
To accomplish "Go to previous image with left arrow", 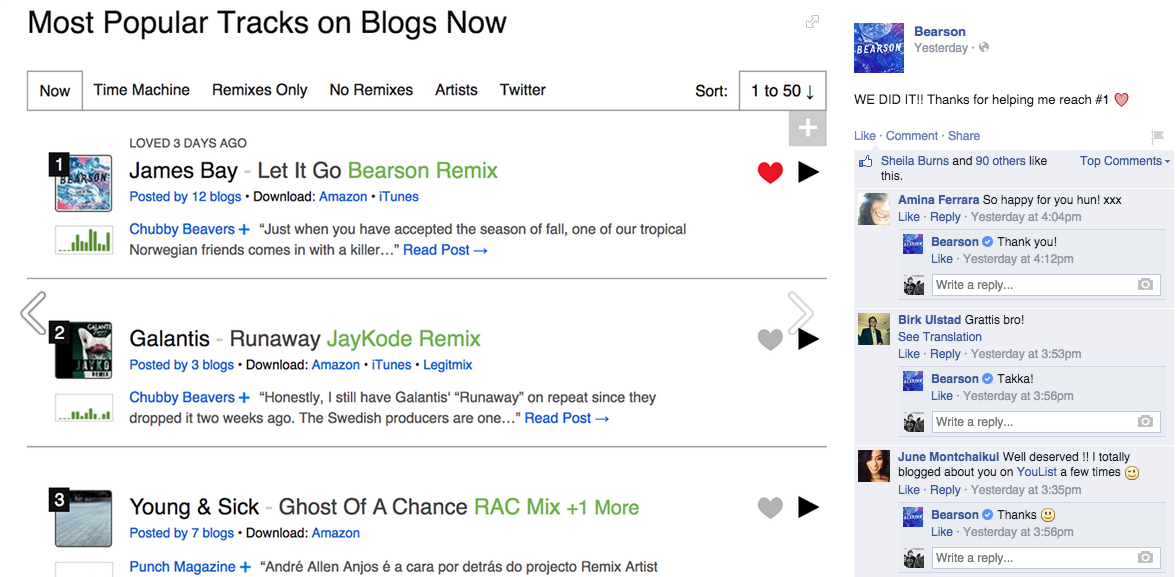I will 33,313.
